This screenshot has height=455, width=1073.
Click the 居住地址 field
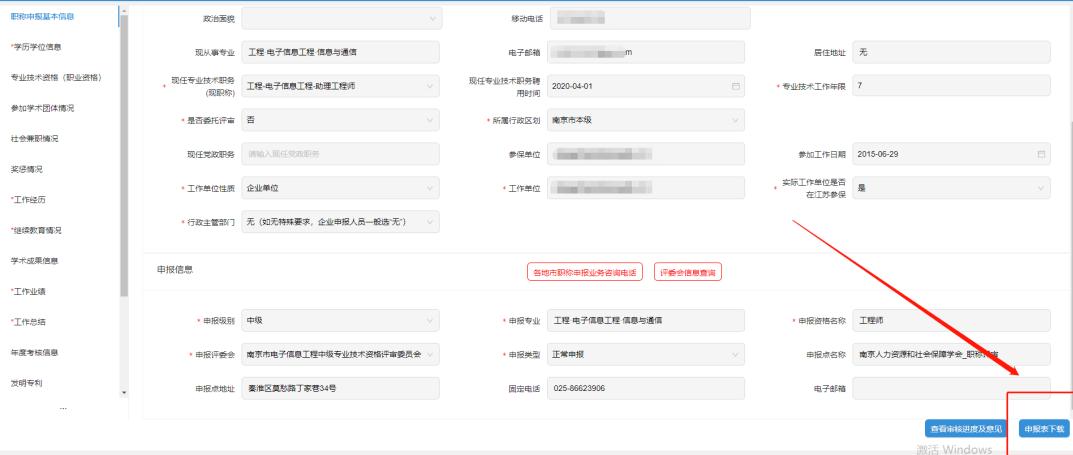951,52
